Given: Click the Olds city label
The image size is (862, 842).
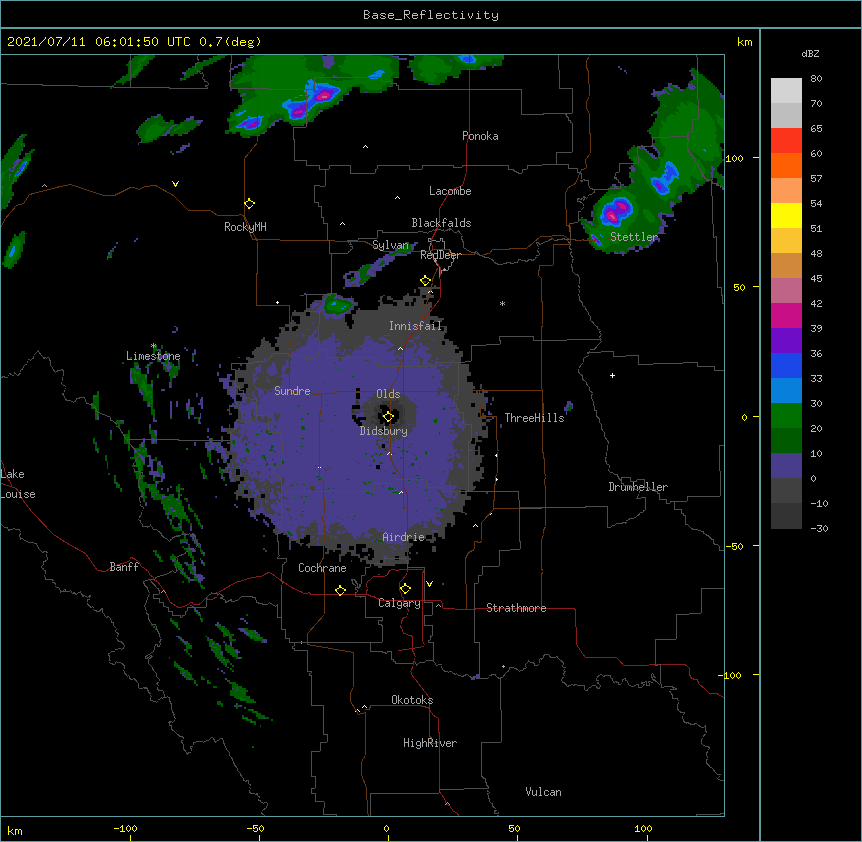Looking at the screenshot, I should click(388, 394).
